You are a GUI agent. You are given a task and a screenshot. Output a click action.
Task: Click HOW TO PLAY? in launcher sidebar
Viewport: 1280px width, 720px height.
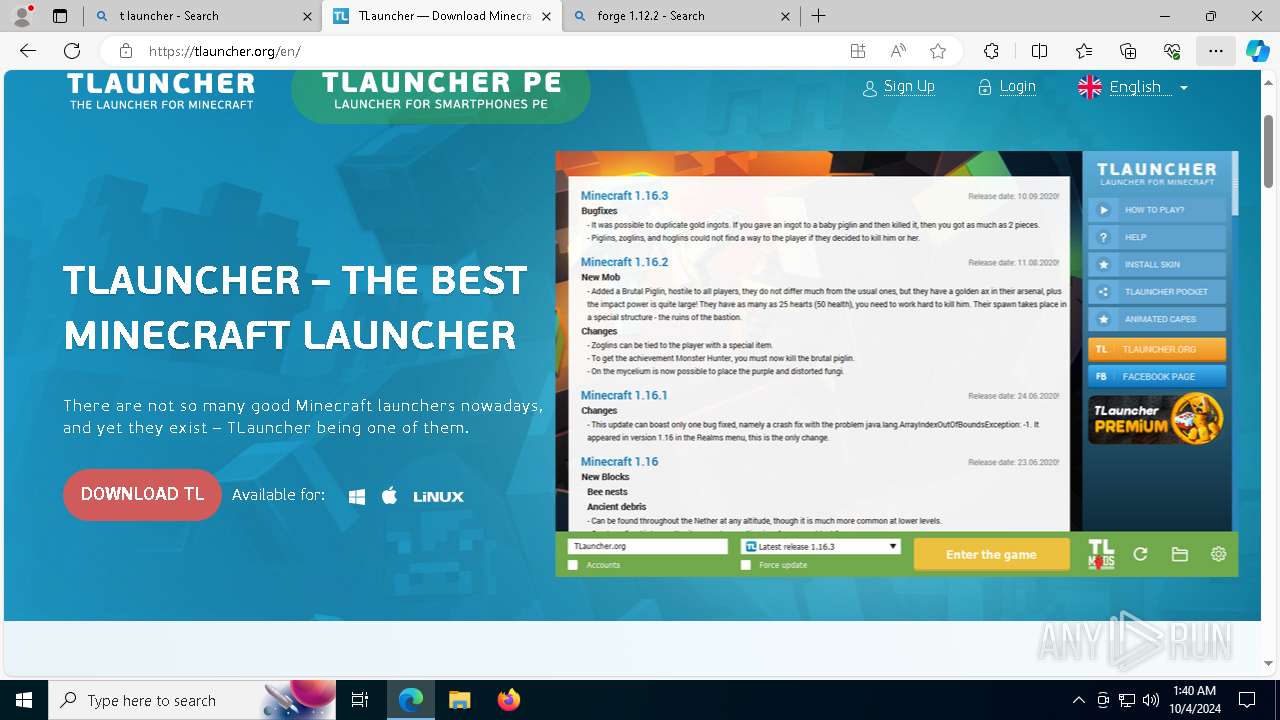click(1157, 210)
